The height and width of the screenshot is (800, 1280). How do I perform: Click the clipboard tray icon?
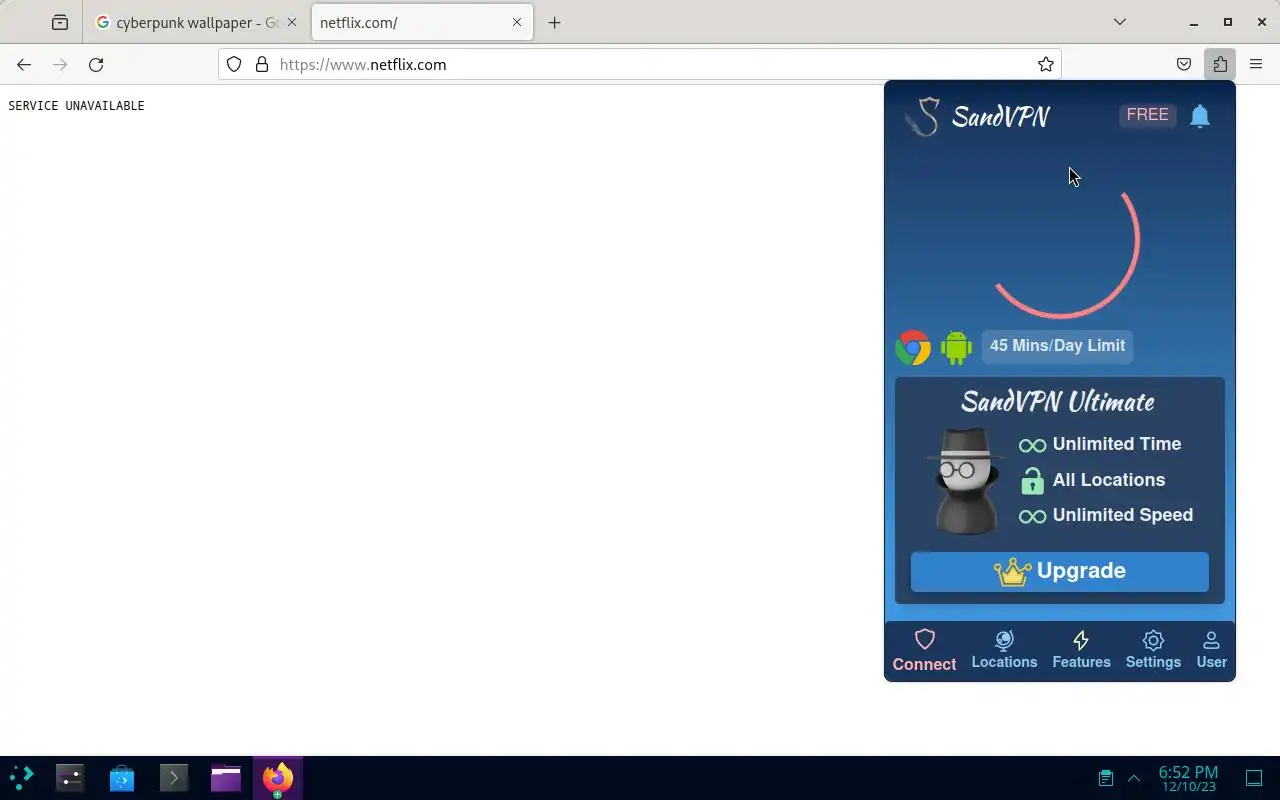1106,778
